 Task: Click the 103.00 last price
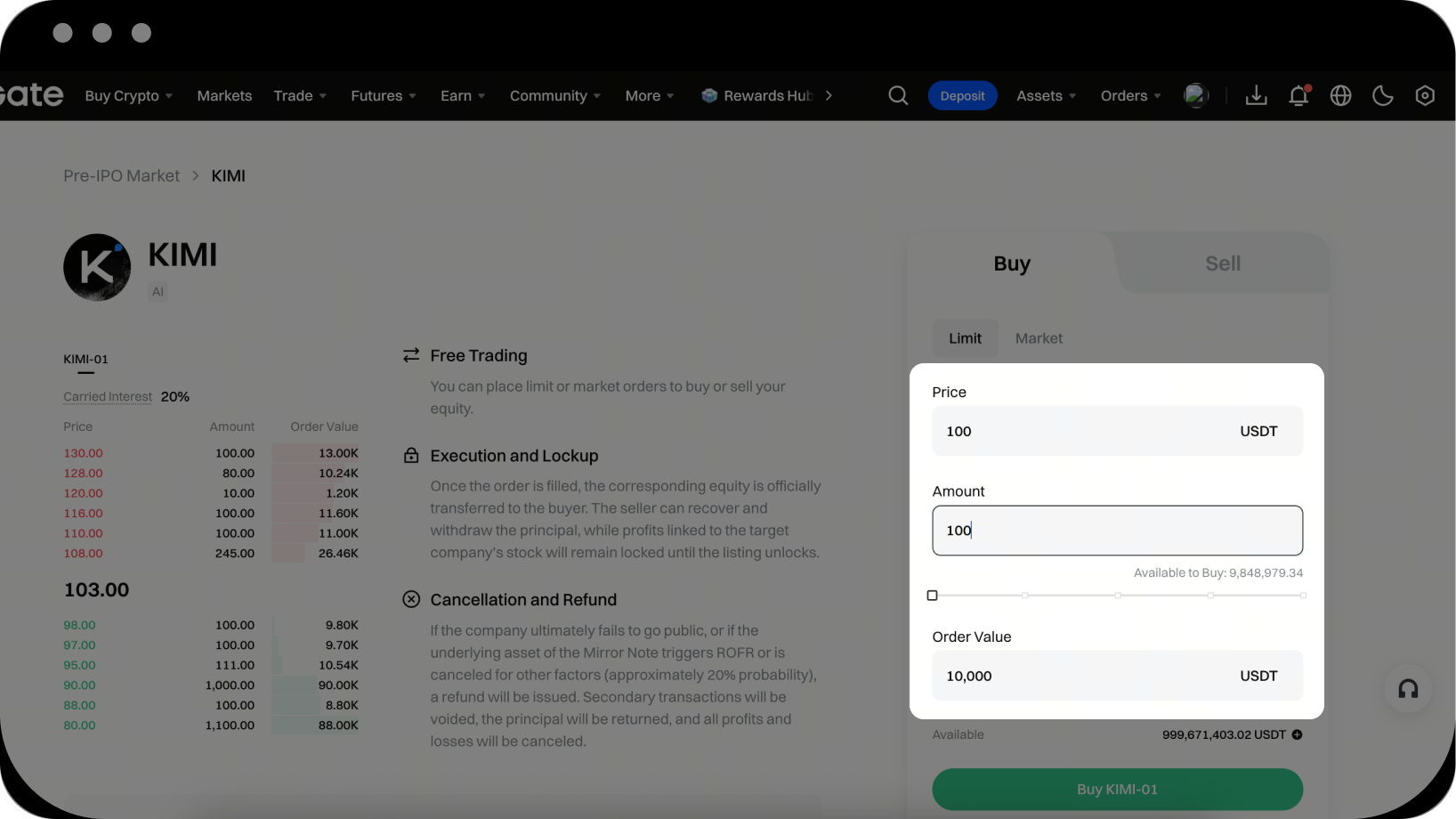pos(96,590)
